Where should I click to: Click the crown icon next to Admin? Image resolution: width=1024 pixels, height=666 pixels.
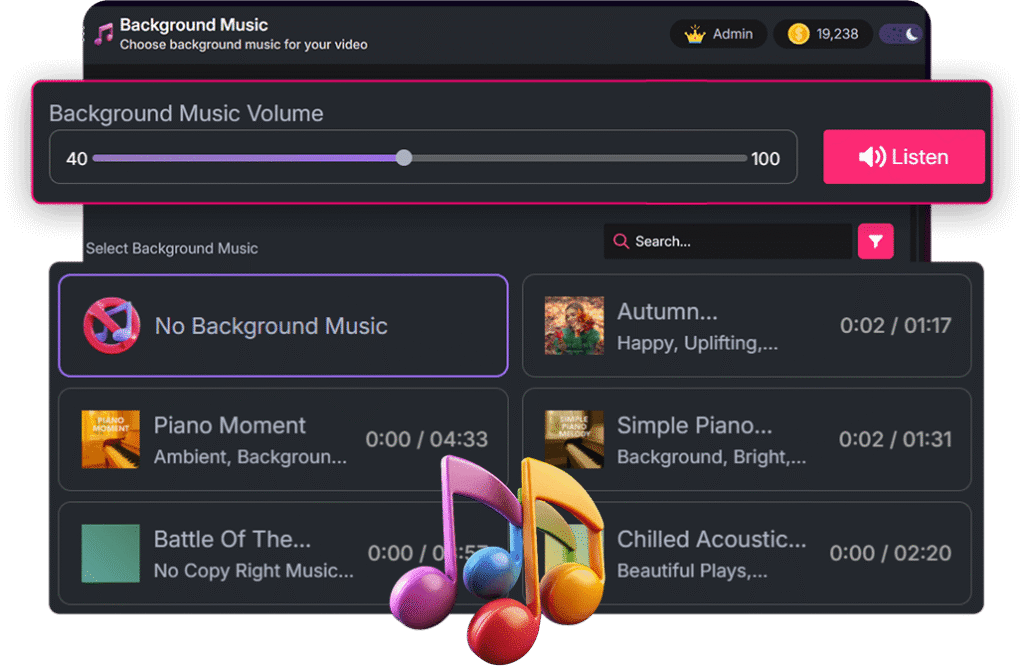click(x=694, y=34)
